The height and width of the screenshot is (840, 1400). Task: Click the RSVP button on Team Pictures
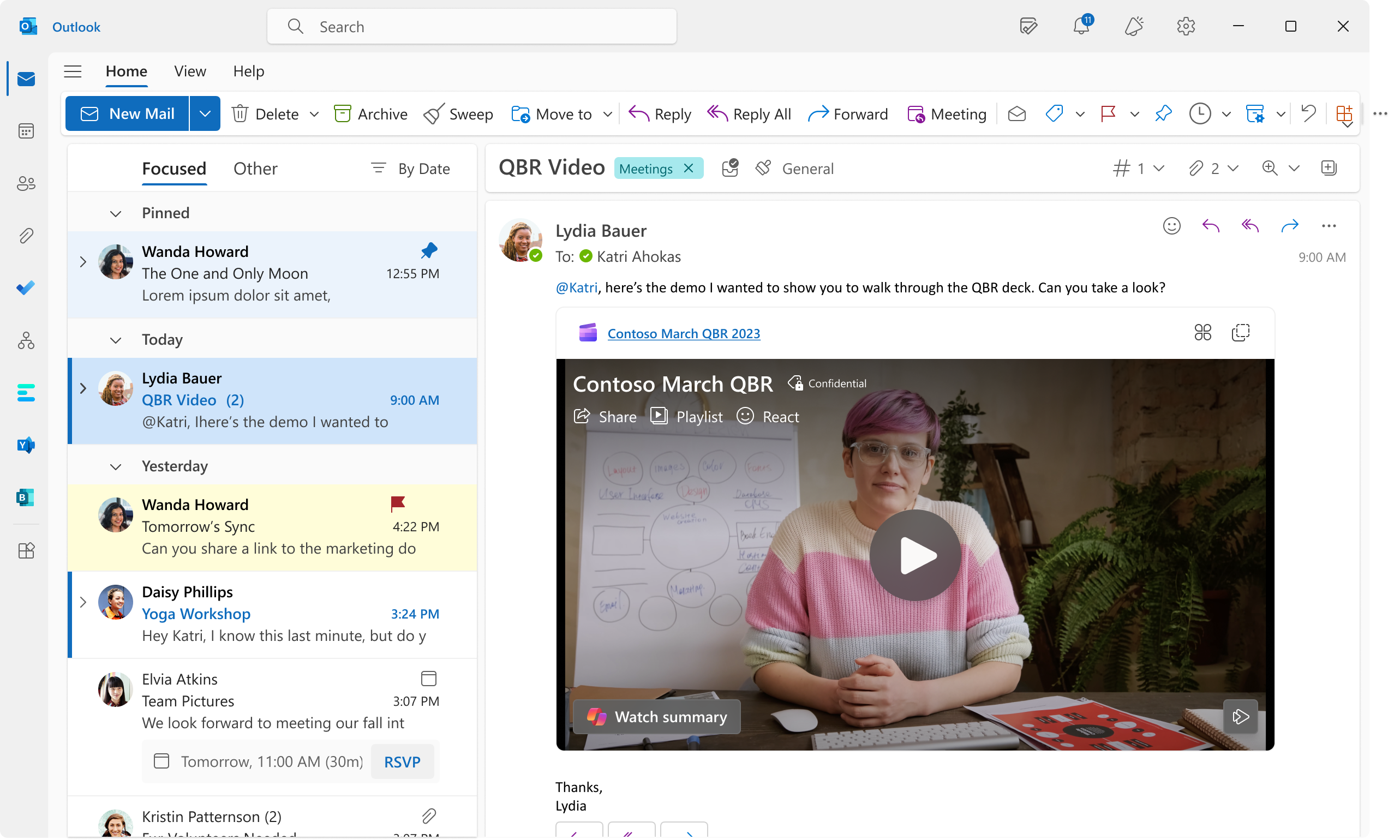click(x=402, y=761)
